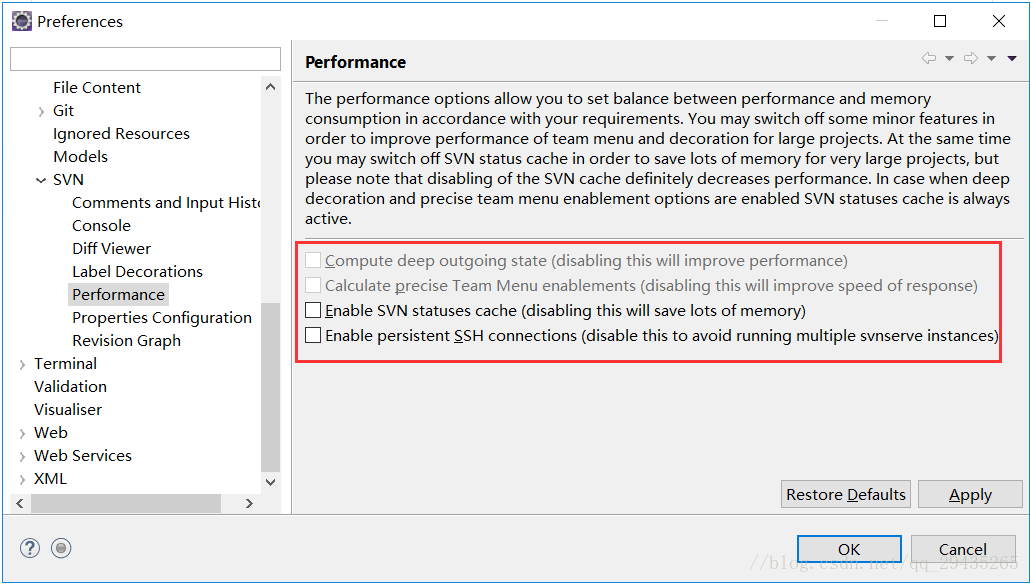
Task: Select Label Decorations under SVN
Action: pyautogui.click(x=137, y=271)
